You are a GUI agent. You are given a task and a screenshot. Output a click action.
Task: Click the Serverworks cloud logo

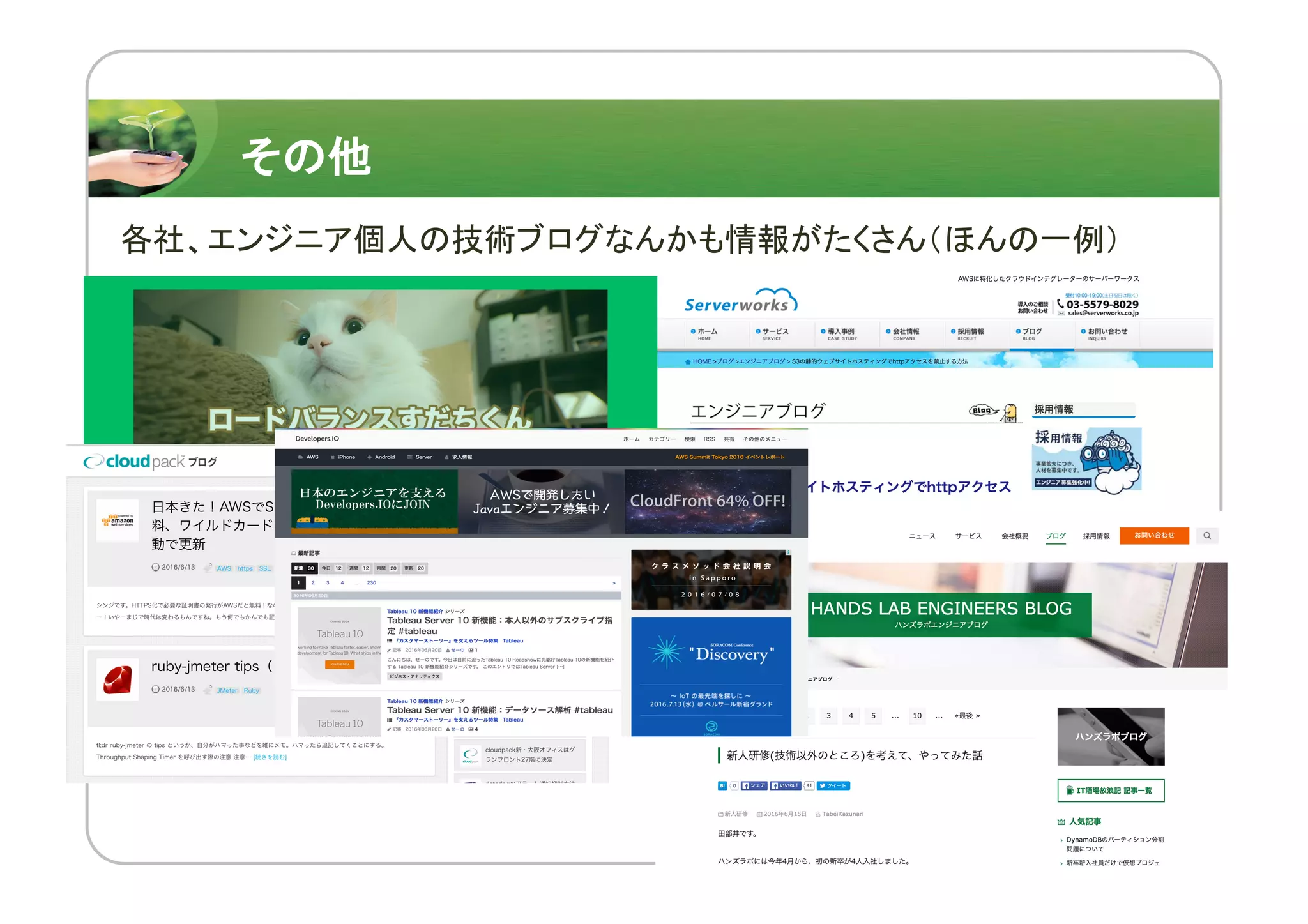pyautogui.click(x=741, y=301)
